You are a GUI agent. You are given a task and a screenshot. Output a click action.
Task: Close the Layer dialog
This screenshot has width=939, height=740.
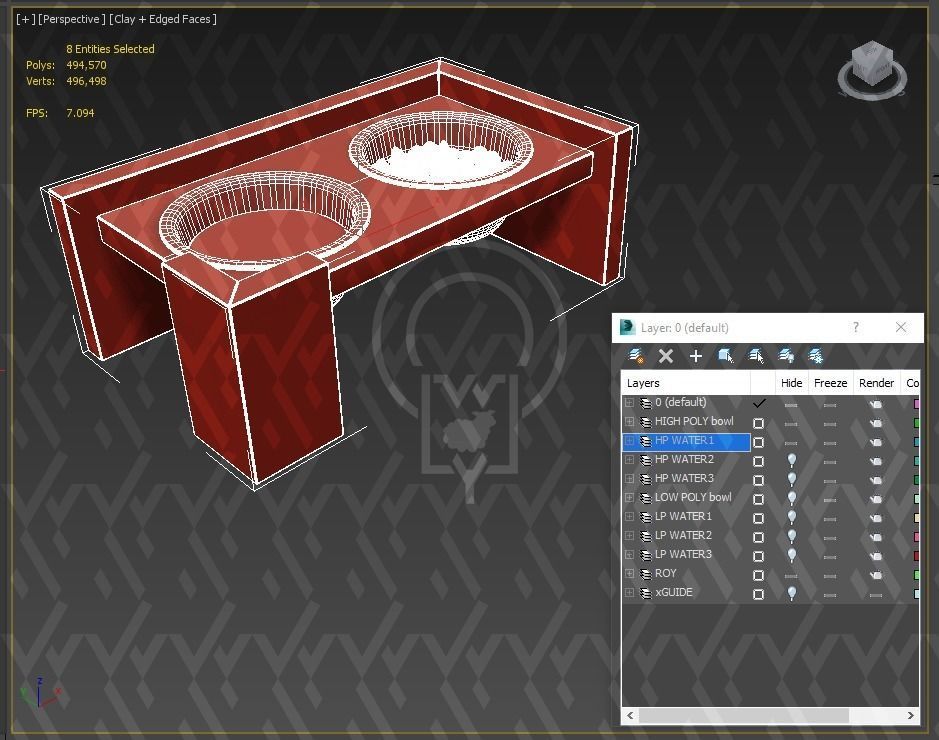901,327
